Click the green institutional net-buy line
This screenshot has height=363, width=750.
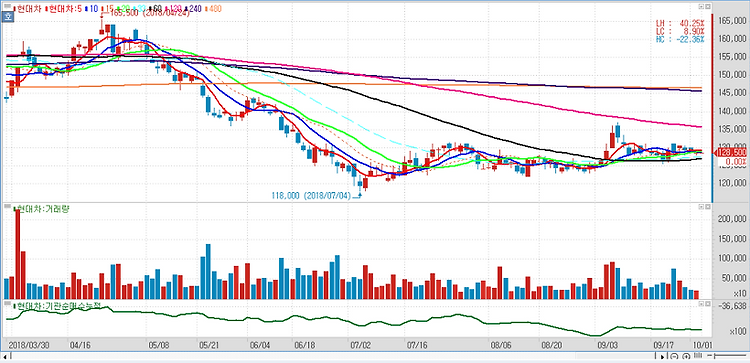(354, 321)
